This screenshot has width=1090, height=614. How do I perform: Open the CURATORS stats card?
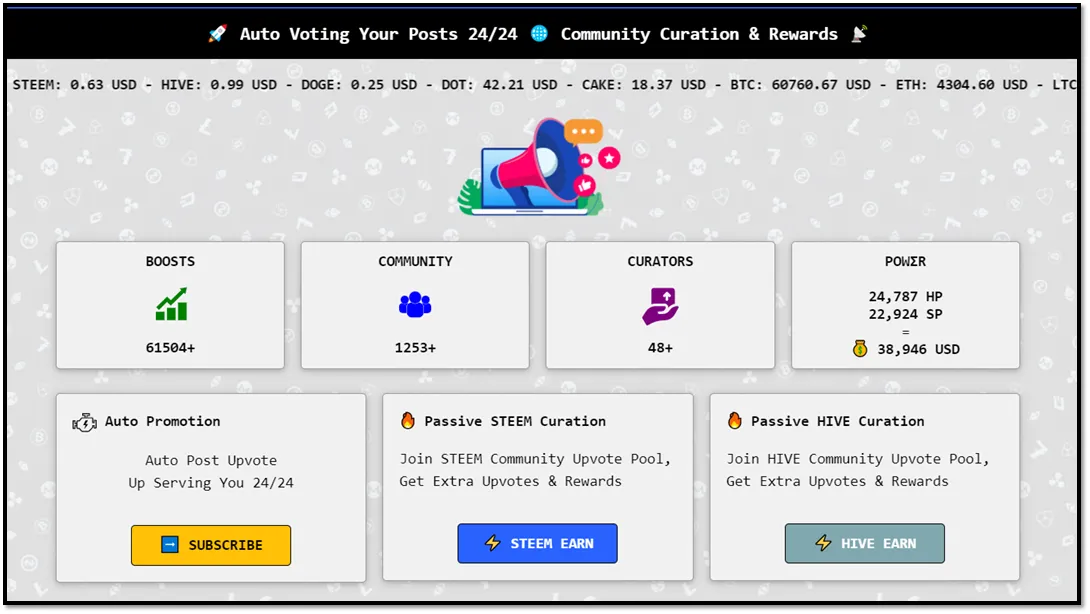coord(660,305)
